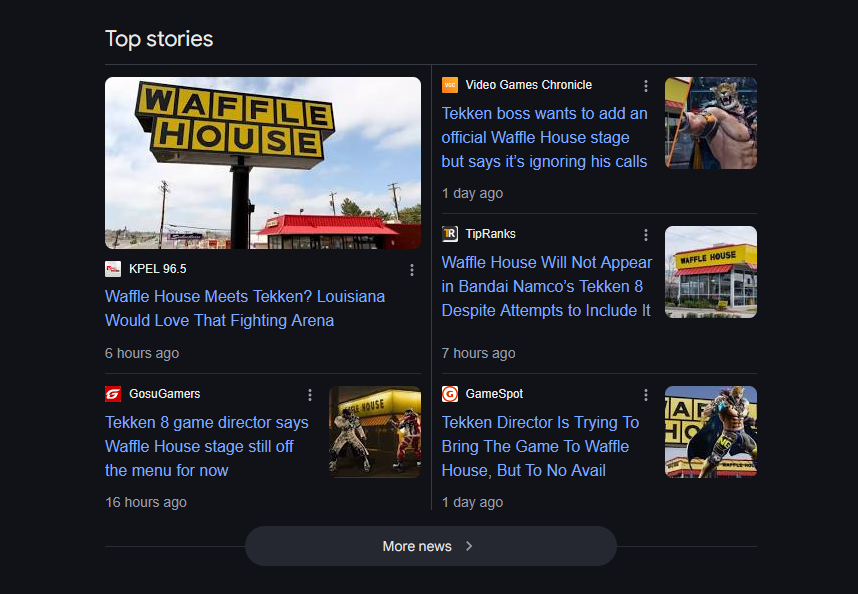
Task: Click the TipRanks TR favicon
Action: [x=450, y=234]
